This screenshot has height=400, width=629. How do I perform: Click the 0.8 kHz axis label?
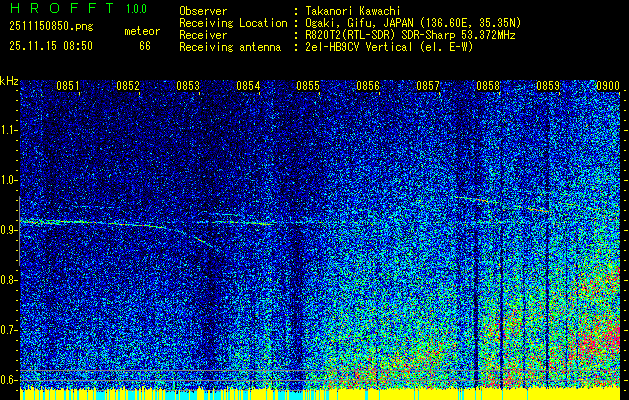[8, 280]
